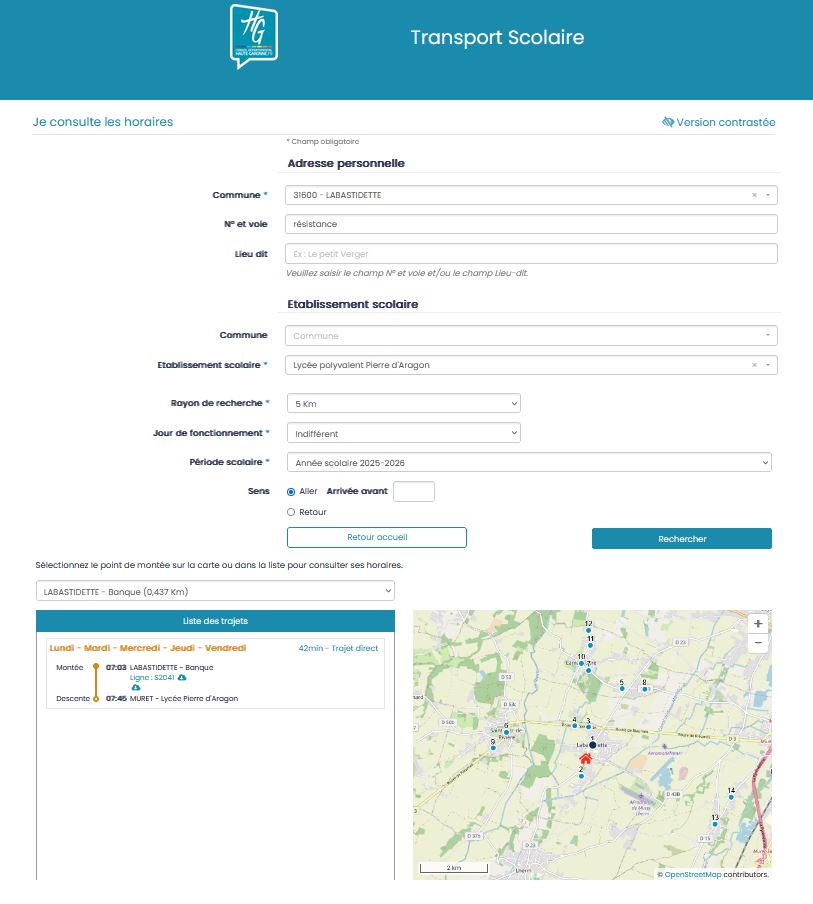The image size is (813, 904).
Task: Select stop marker 5 on the map
Action: point(622,688)
